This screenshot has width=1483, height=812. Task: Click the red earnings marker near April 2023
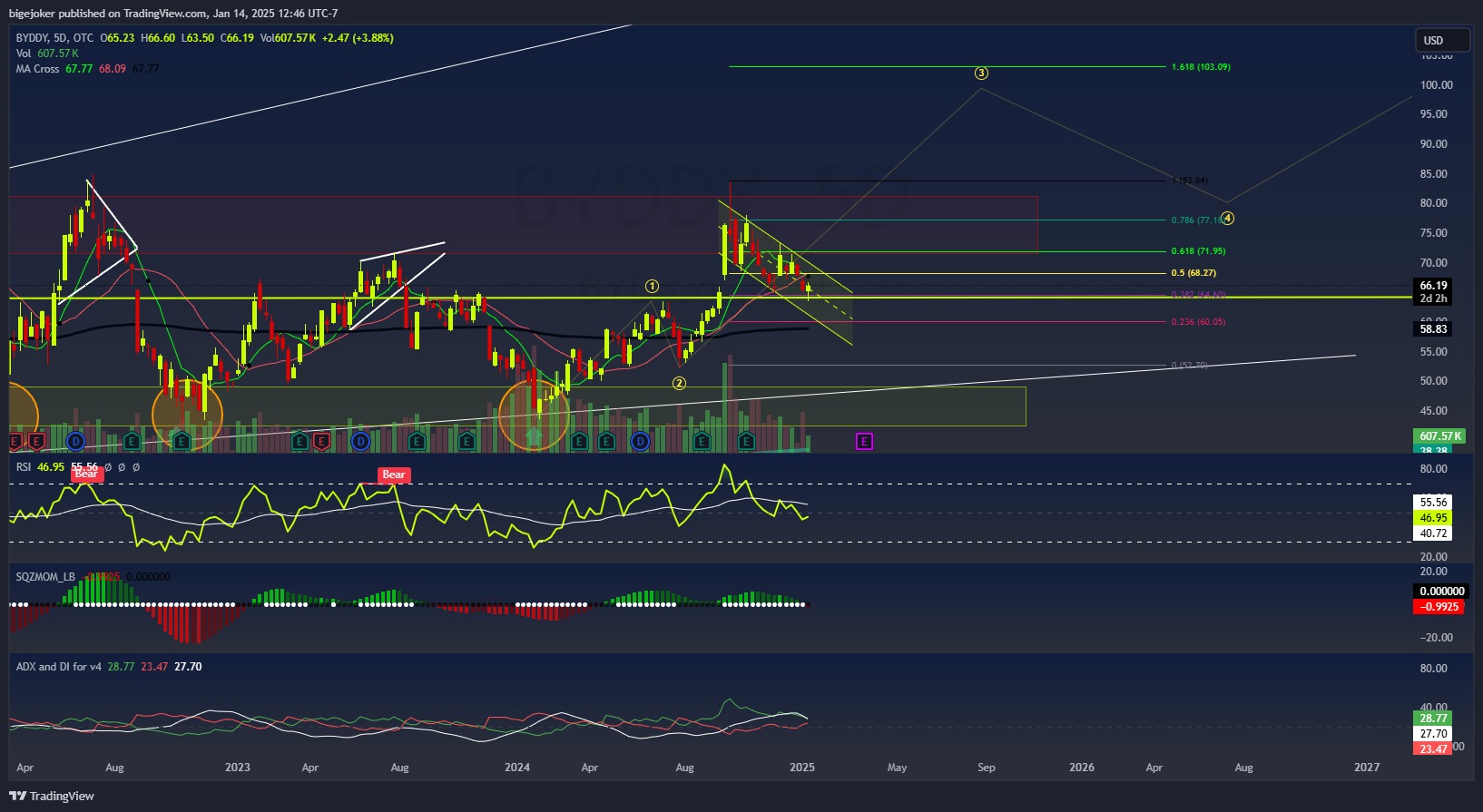[x=320, y=442]
